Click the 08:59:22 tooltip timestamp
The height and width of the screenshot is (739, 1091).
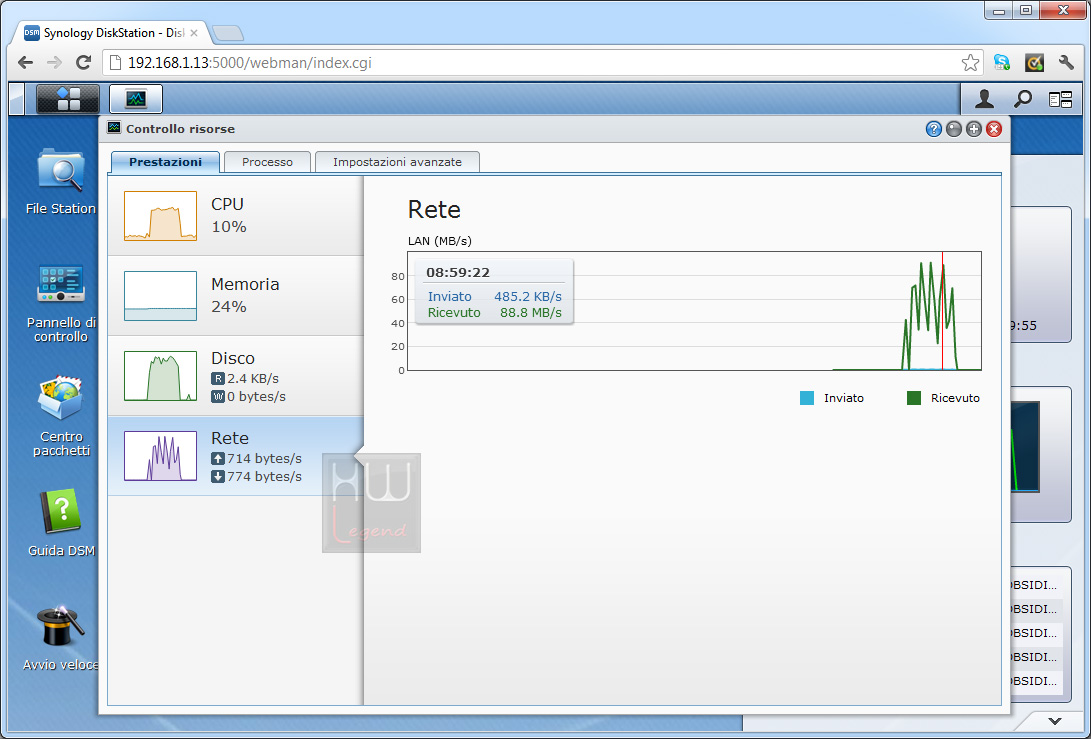click(458, 272)
